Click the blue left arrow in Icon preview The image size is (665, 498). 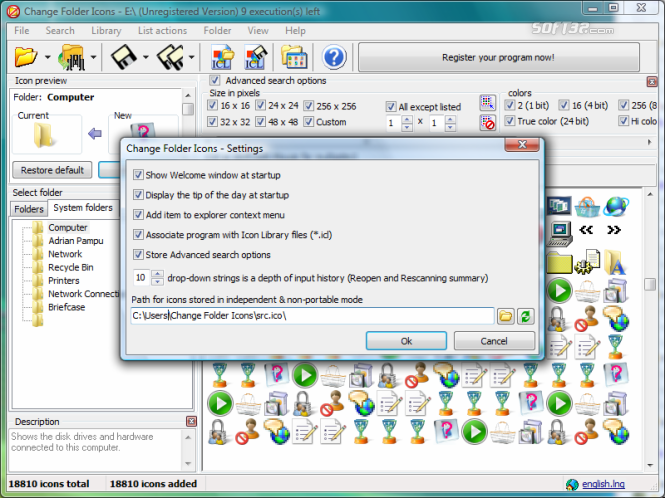(x=95, y=134)
